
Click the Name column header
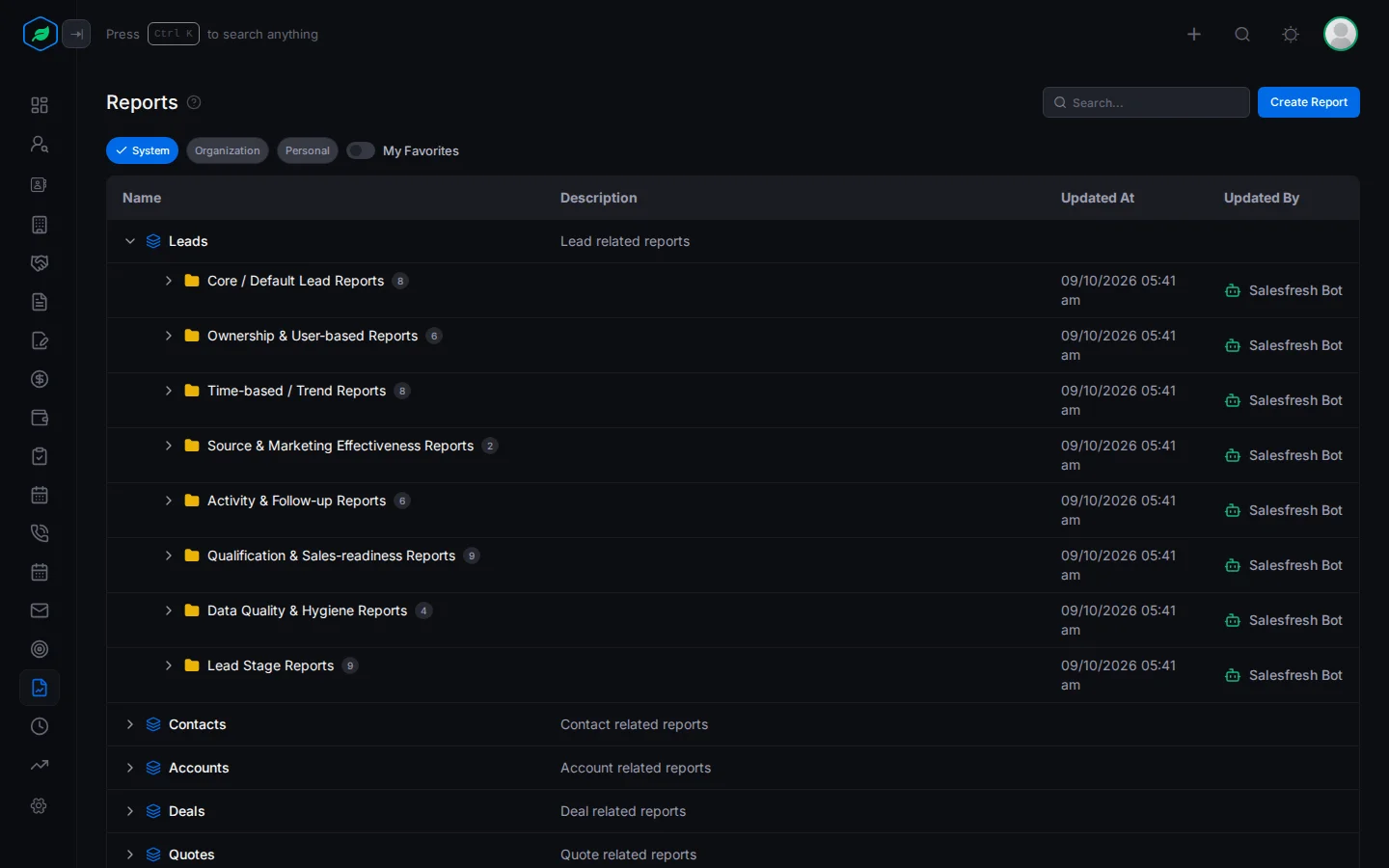pos(142,198)
